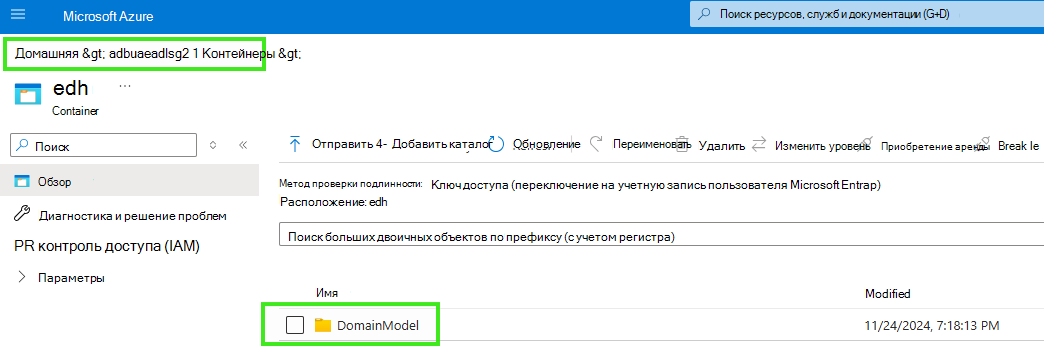This screenshot has height=364, width=1044.
Task: Click Удалить in the toolbar
Action: click(x=722, y=146)
